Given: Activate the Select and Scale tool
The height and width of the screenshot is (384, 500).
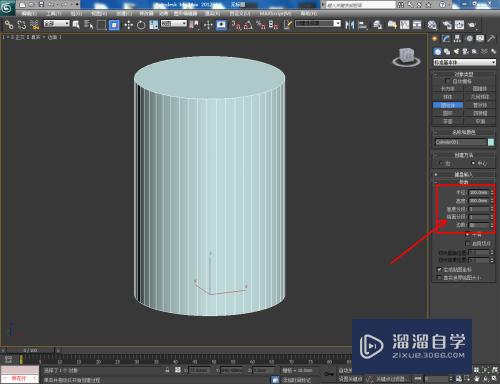Looking at the screenshot, I should [x=154, y=25].
